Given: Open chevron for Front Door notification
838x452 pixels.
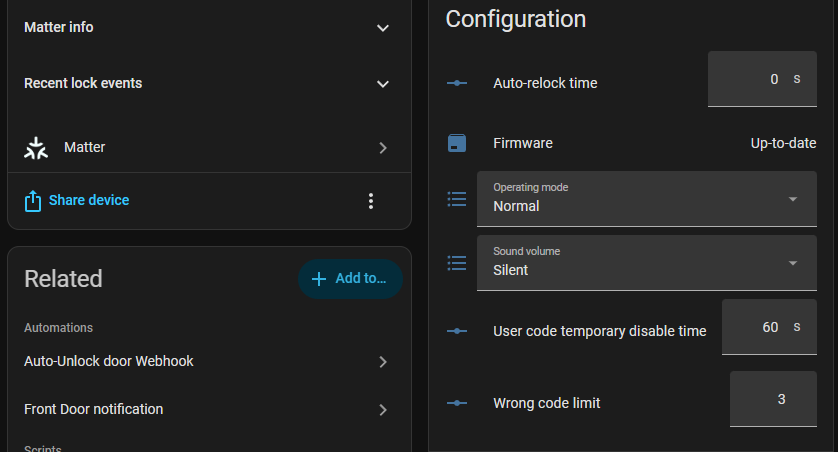Looking at the screenshot, I should coord(383,410).
